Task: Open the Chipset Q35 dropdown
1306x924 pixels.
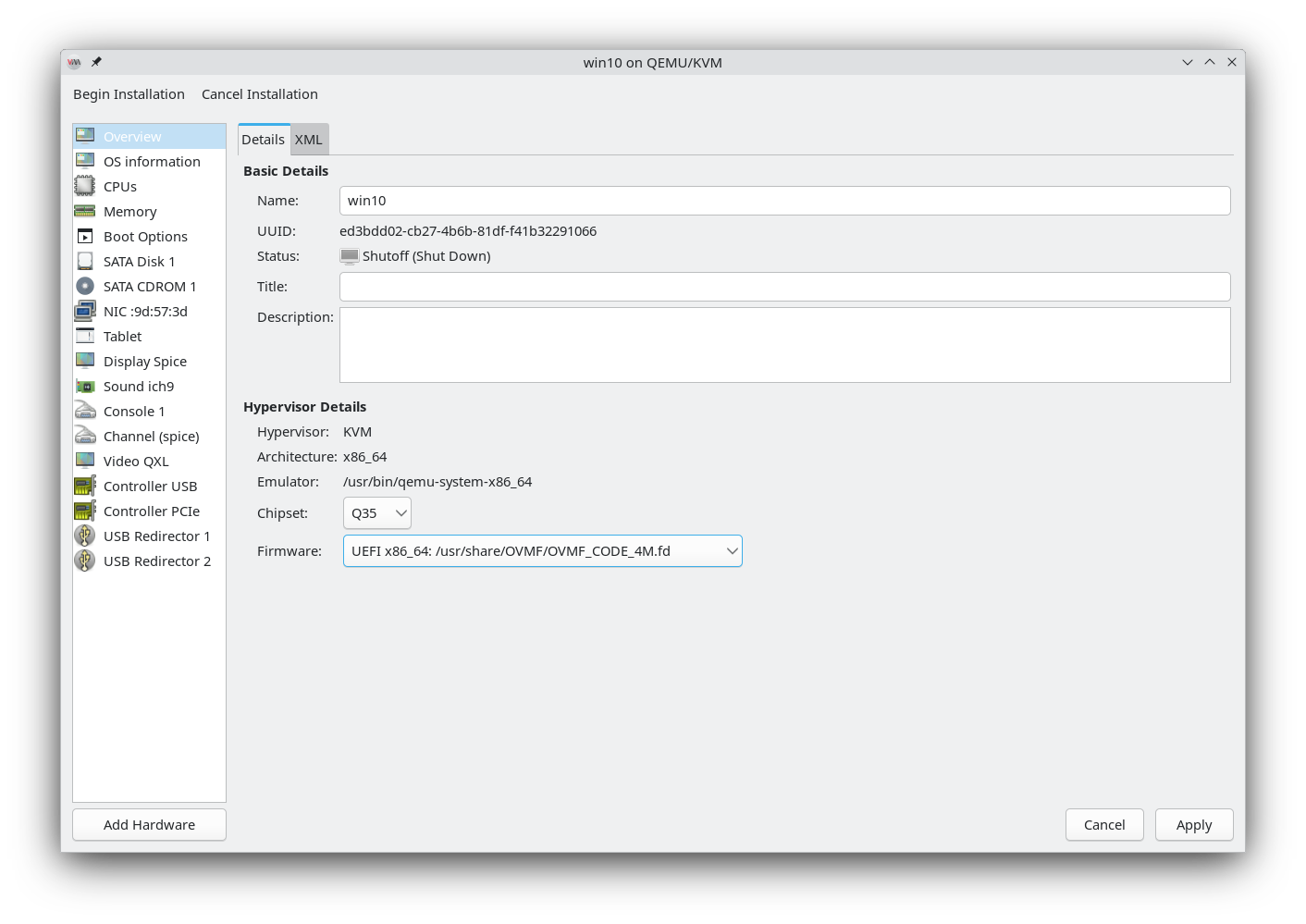Action: pos(376,513)
